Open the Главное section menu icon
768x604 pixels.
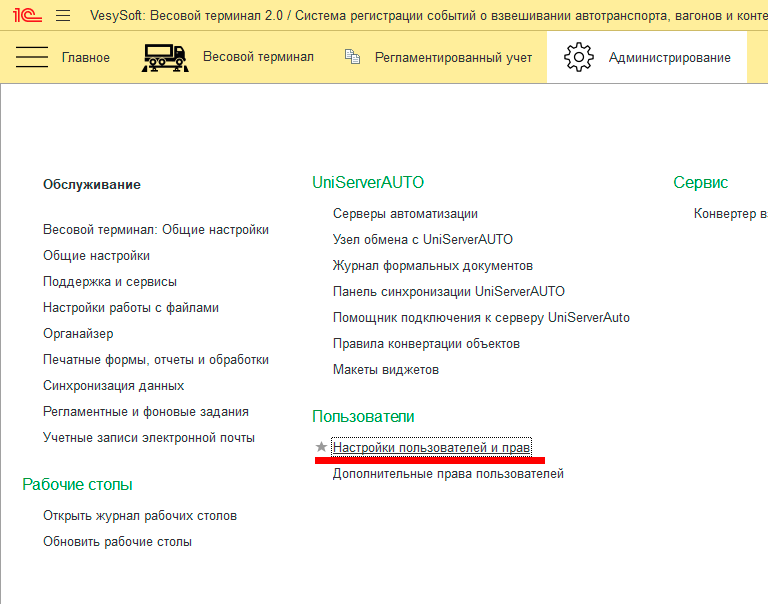click(32, 57)
